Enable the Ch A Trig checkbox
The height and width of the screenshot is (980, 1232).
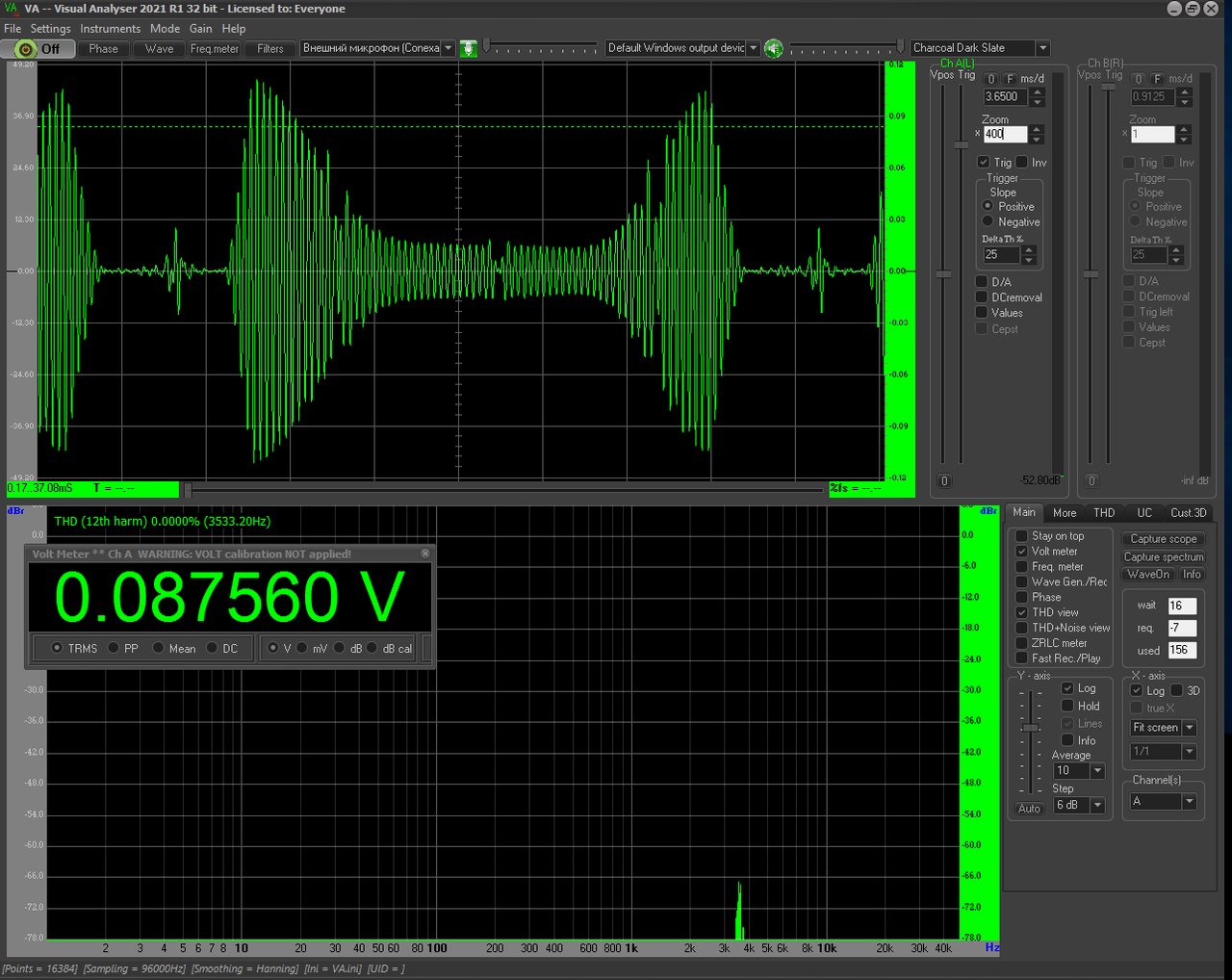[x=984, y=162]
